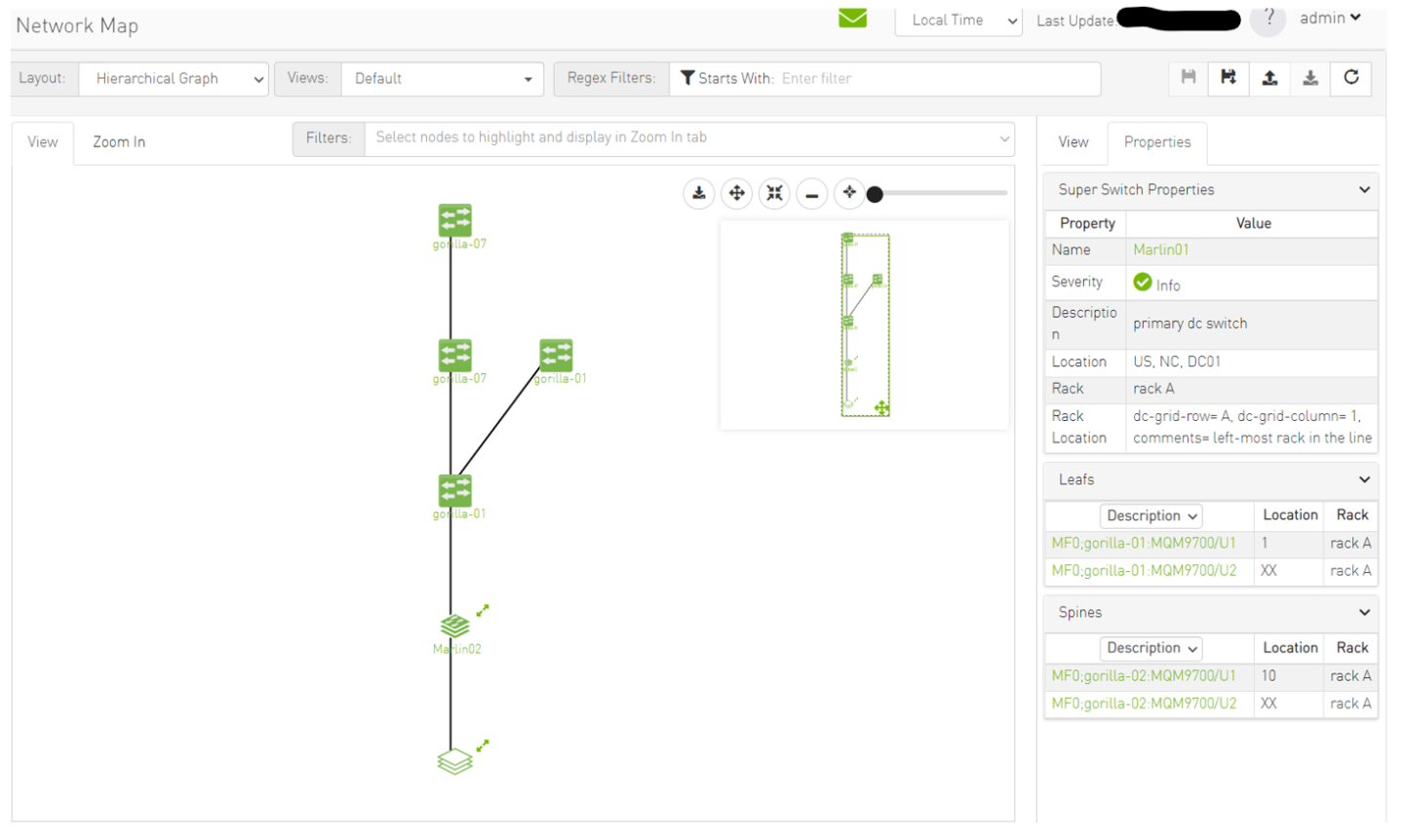The width and height of the screenshot is (1404, 840).
Task: Open the Layout Hierarchical Graph dropdown
Action: tap(174, 79)
